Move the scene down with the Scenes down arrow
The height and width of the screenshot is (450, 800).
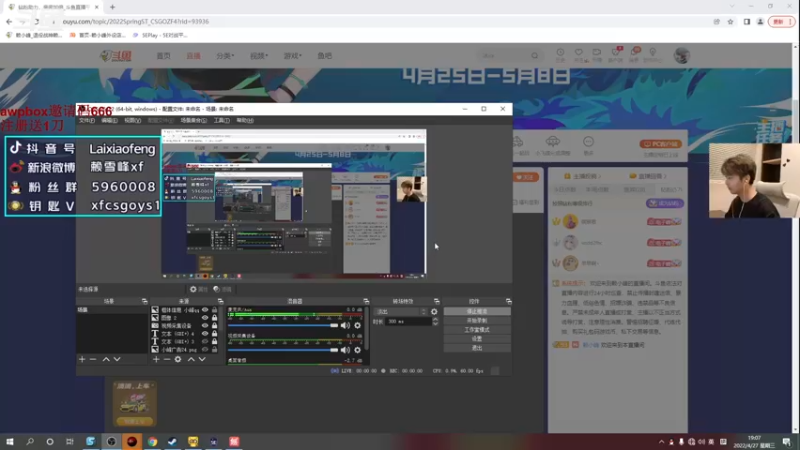[117, 359]
